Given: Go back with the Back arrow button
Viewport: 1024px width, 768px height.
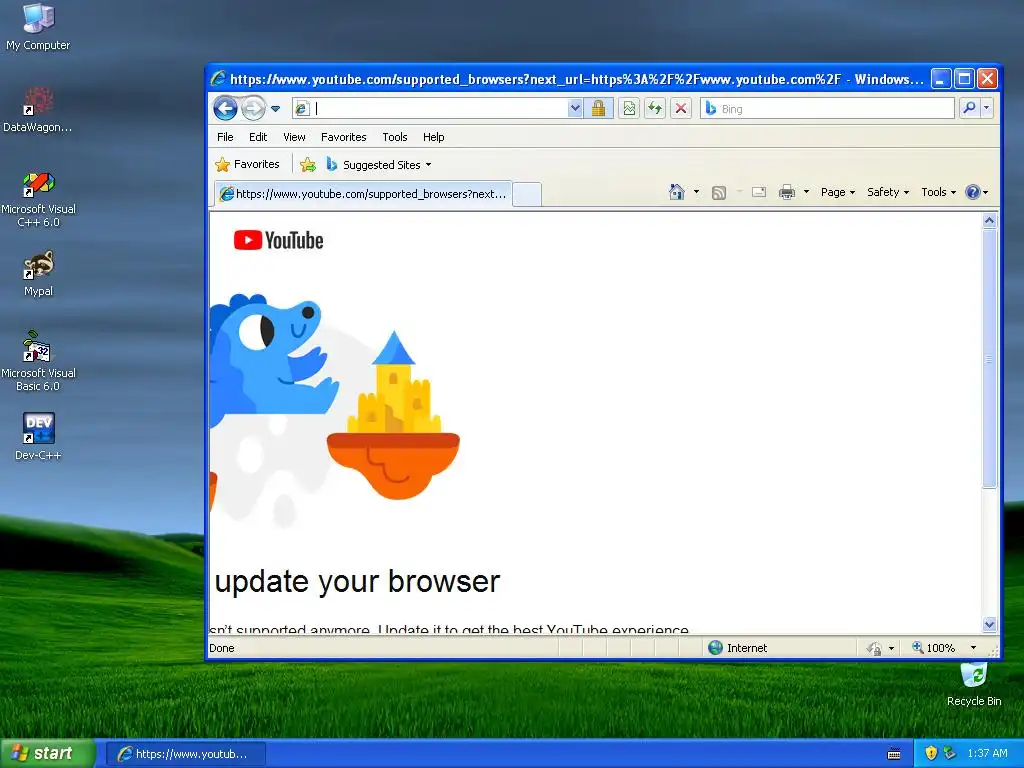Looking at the screenshot, I should [225, 108].
